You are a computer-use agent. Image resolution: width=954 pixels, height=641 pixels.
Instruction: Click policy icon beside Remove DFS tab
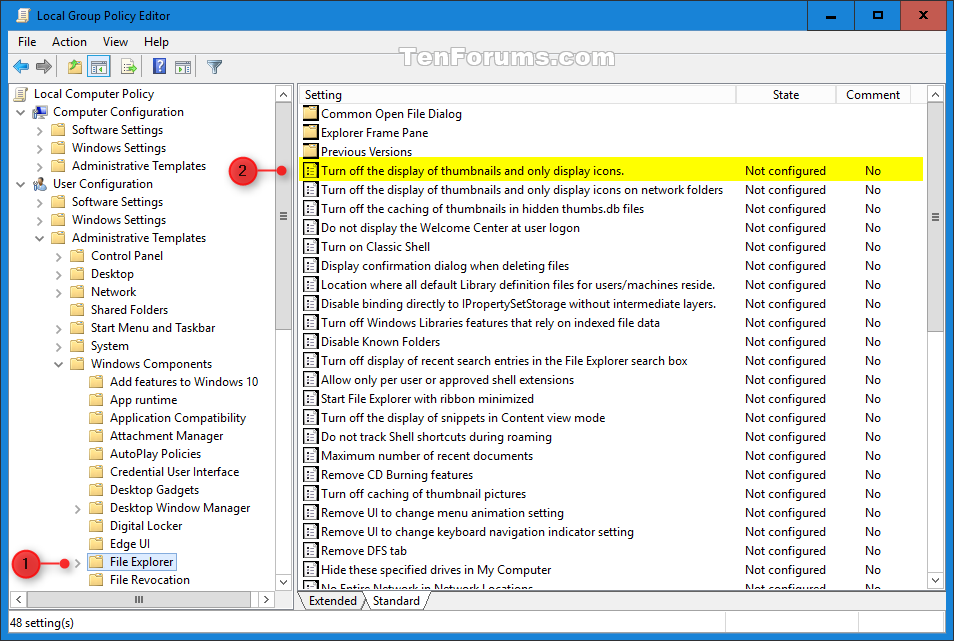pos(311,550)
